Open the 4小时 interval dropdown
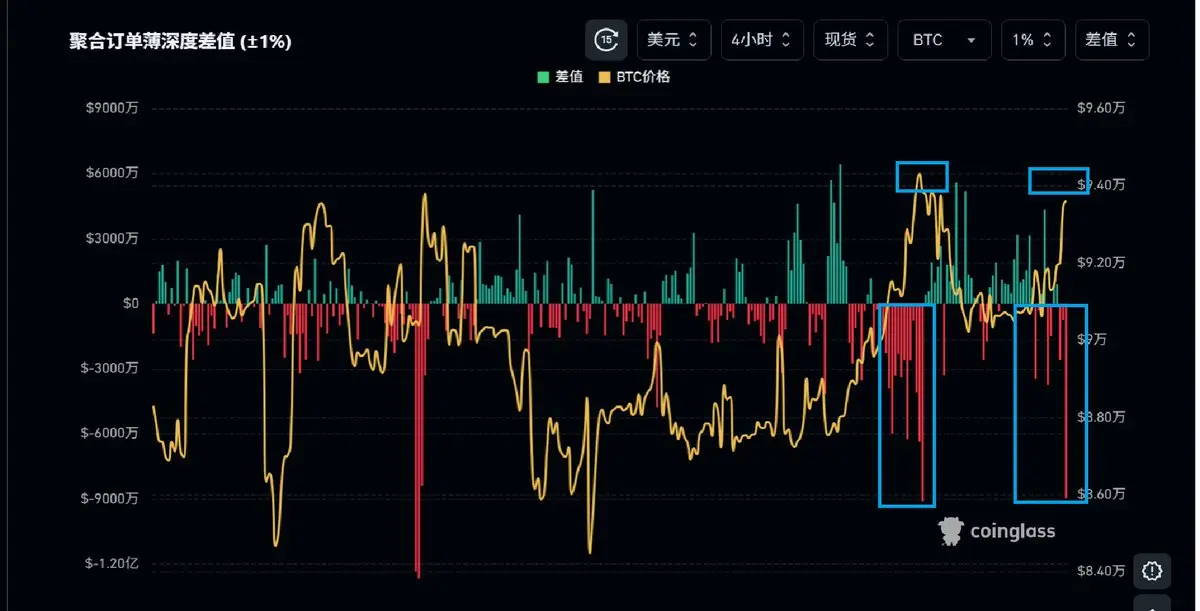1200x611 pixels. pyautogui.click(x=762, y=40)
